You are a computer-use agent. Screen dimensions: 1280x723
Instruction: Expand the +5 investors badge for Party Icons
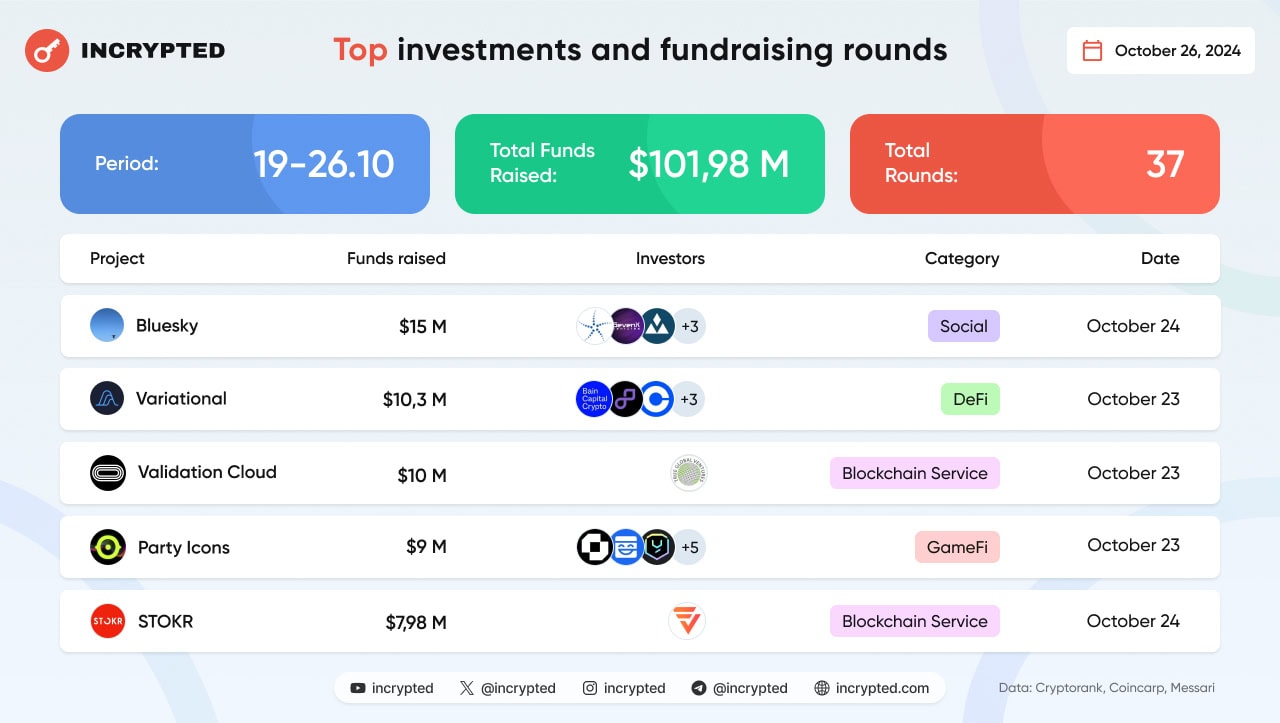[x=689, y=547]
